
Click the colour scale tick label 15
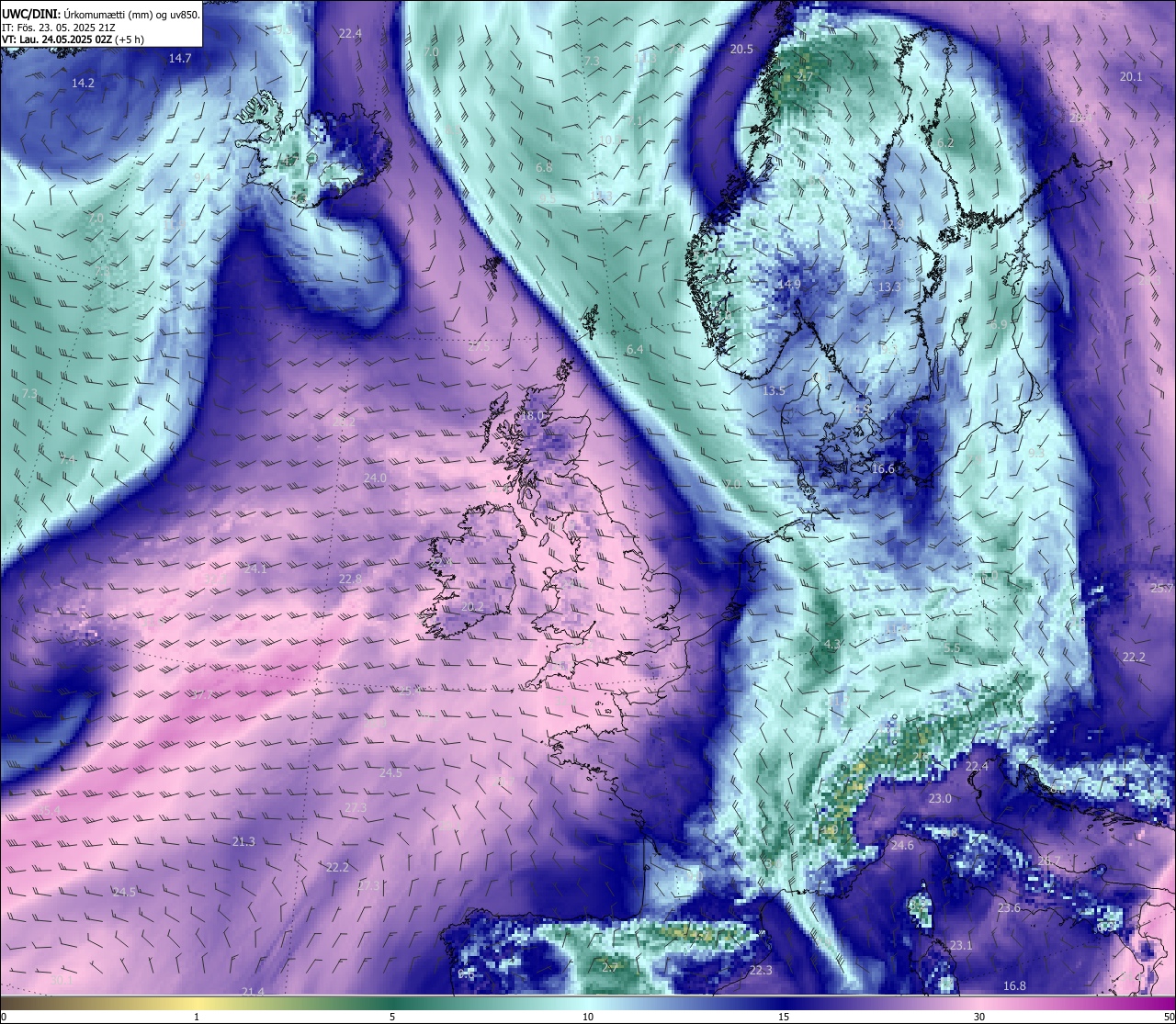784,1017
